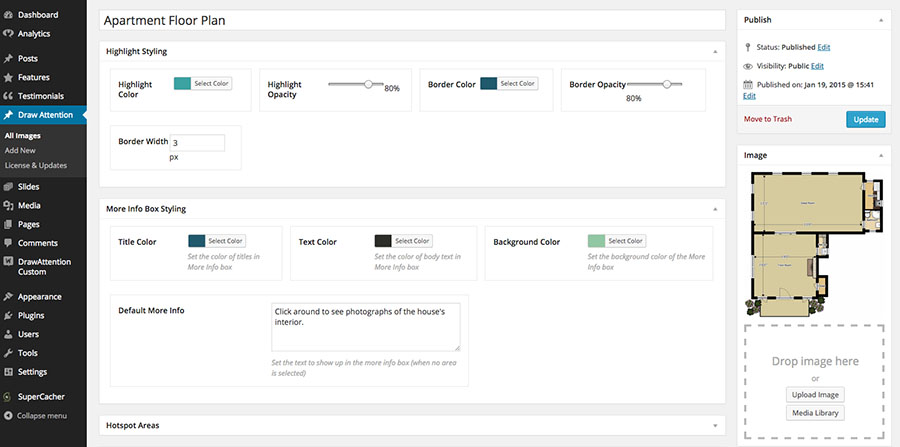Click the Comments bubble icon

(x=9, y=243)
